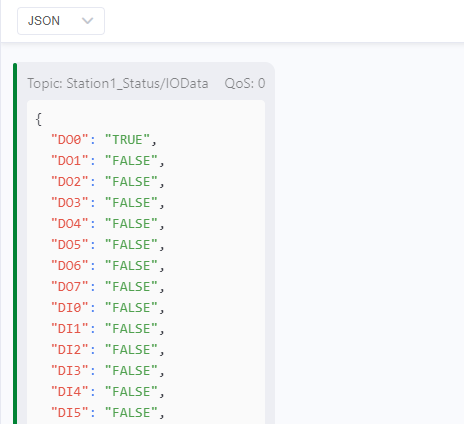This screenshot has height=424, width=464.
Task: Open the JSON payload format dropdown
Action: click(x=61, y=21)
